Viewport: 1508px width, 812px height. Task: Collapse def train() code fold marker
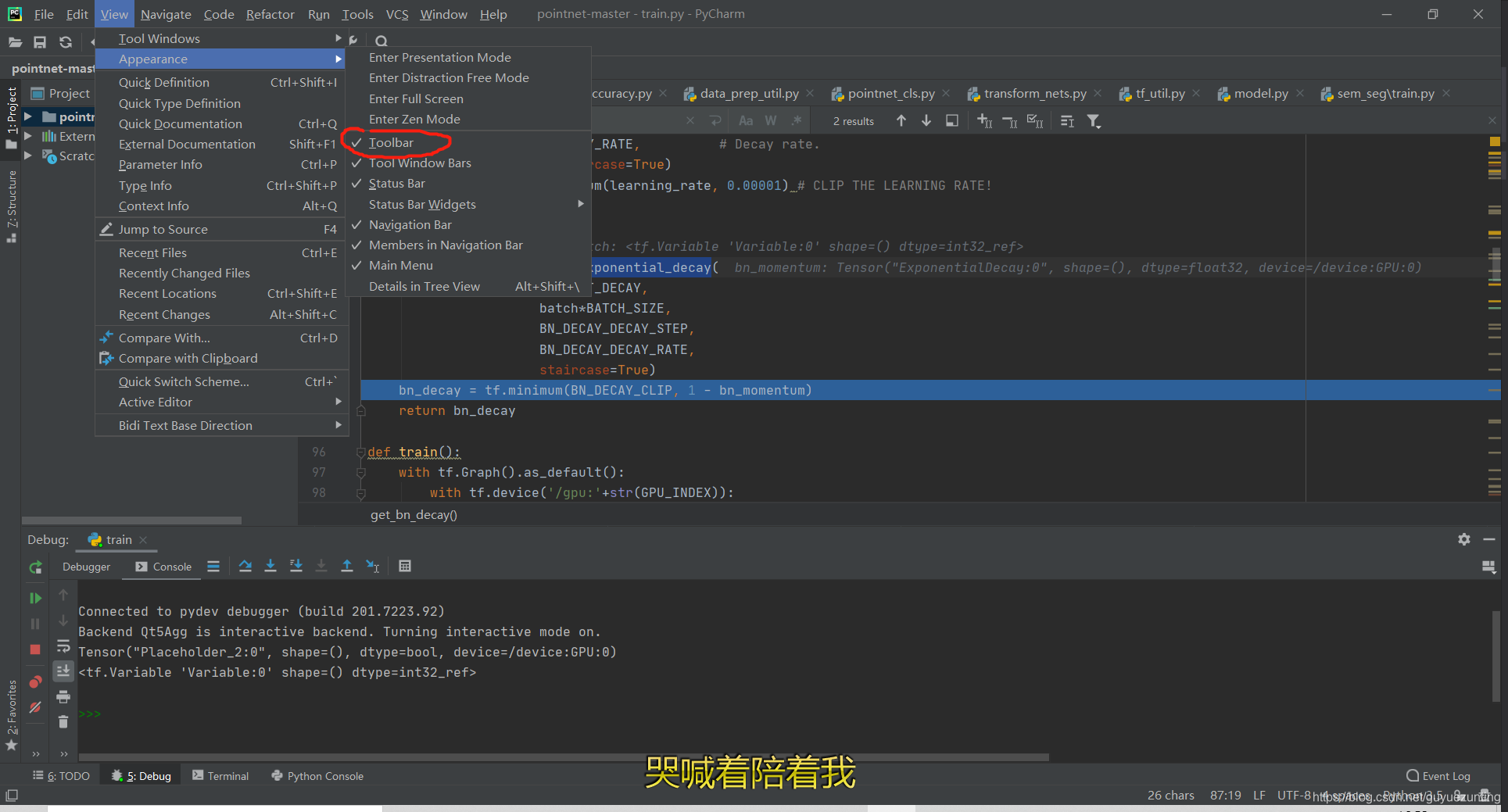(360, 452)
